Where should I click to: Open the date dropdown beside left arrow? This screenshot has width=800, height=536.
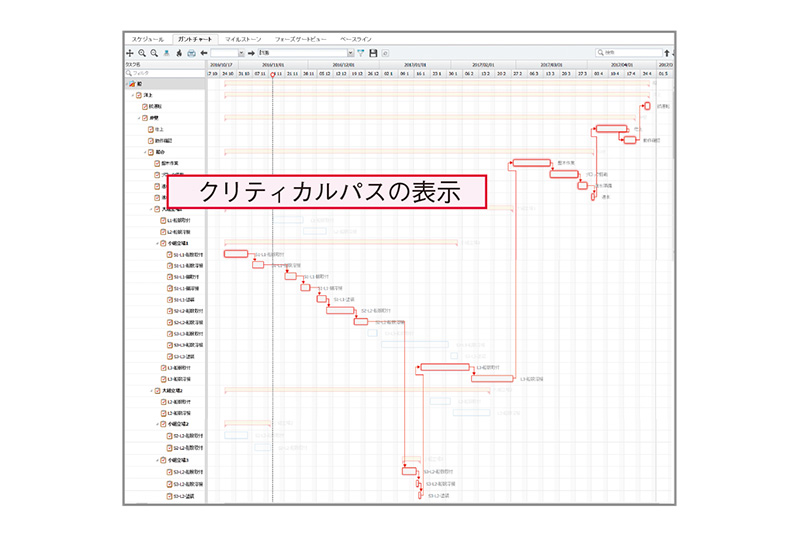click(240, 52)
